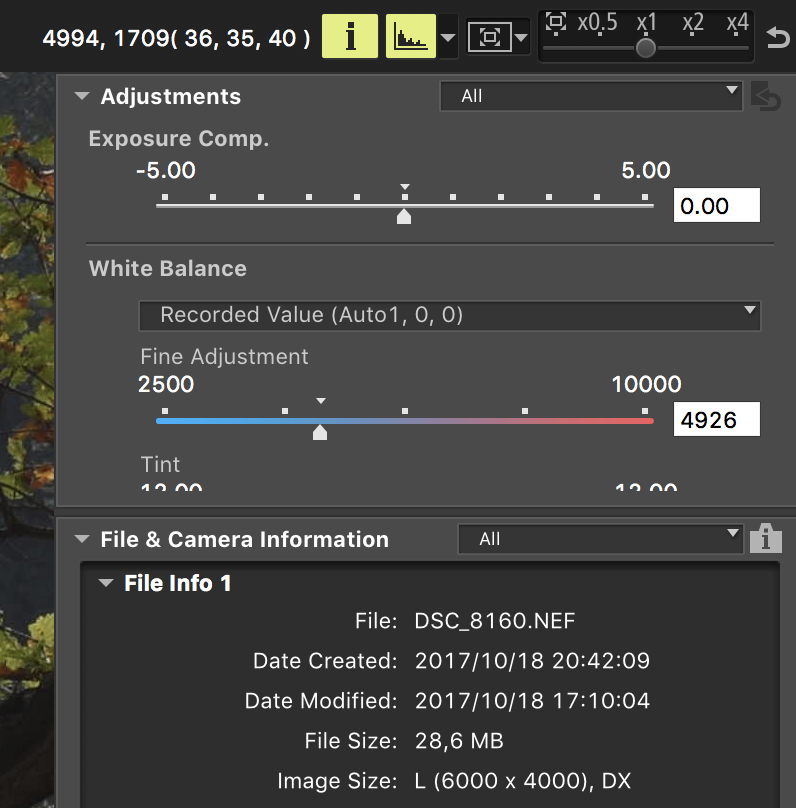The width and height of the screenshot is (796, 808).
Task: Click File Size value 28,6 MB
Action: pyautogui.click(x=459, y=741)
